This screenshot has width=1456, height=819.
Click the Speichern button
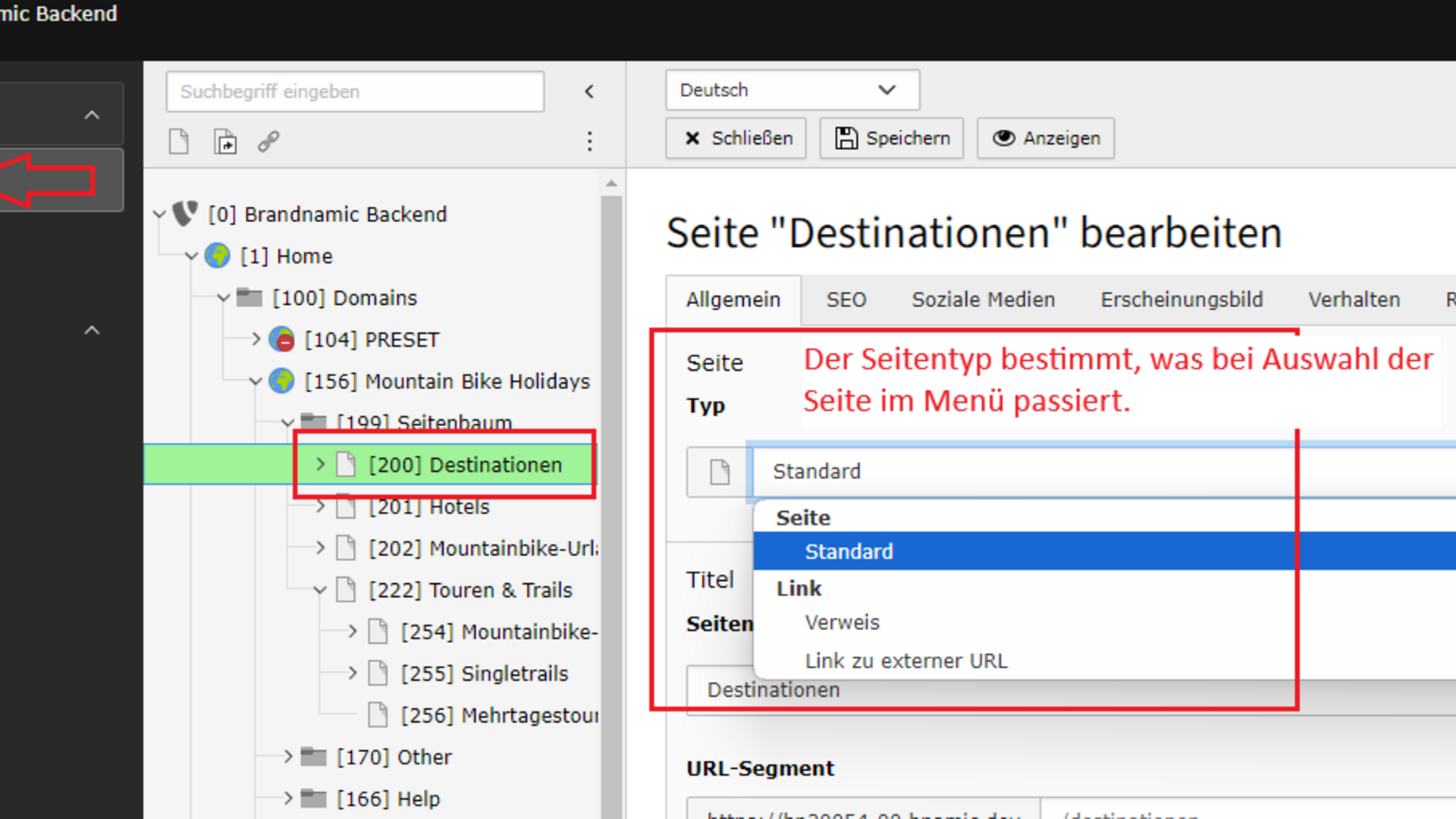pos(892,138)
